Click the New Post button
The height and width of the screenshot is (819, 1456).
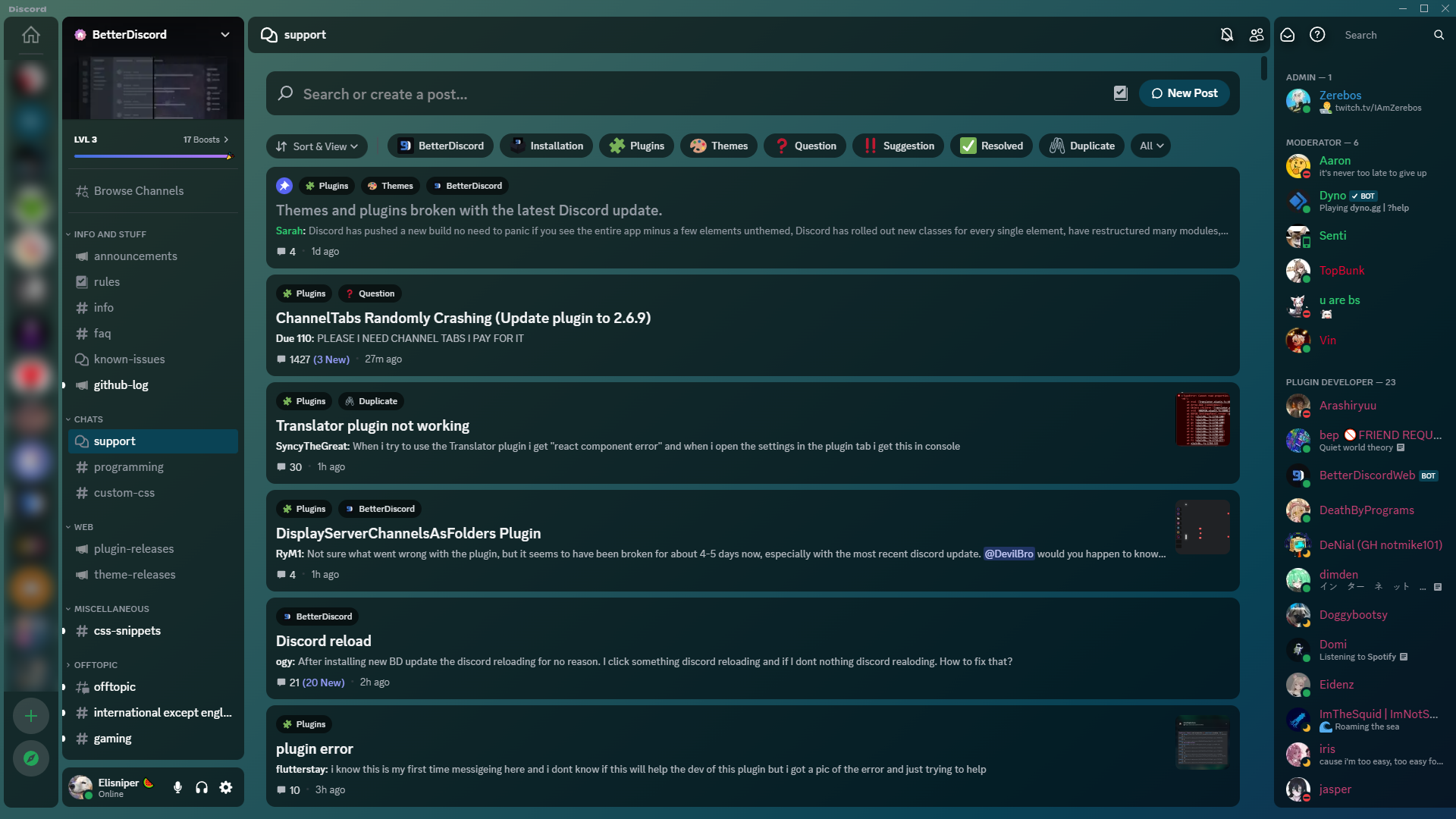pos(1184,93)
